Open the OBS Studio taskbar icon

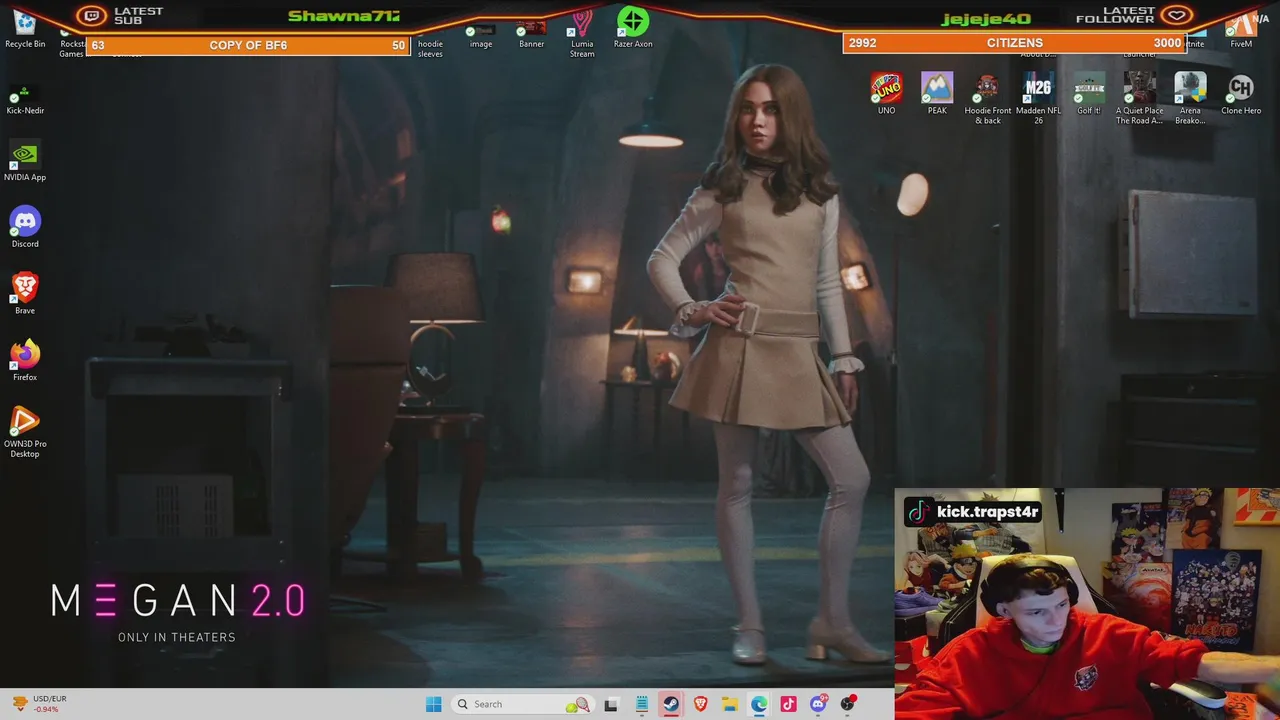[848, 704]
